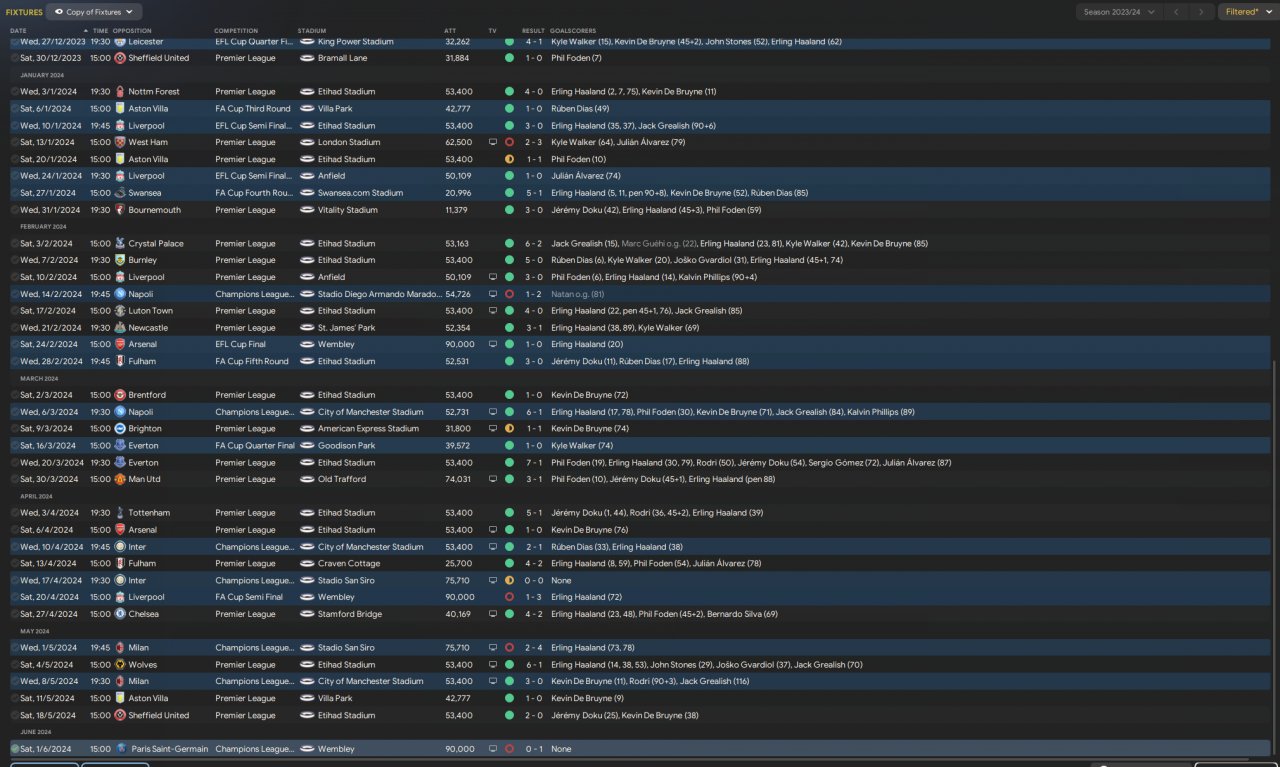Click the Paris Saint-Germain club badge
The height and width of the screenshot is (767, 1280).
pos(120,749)
